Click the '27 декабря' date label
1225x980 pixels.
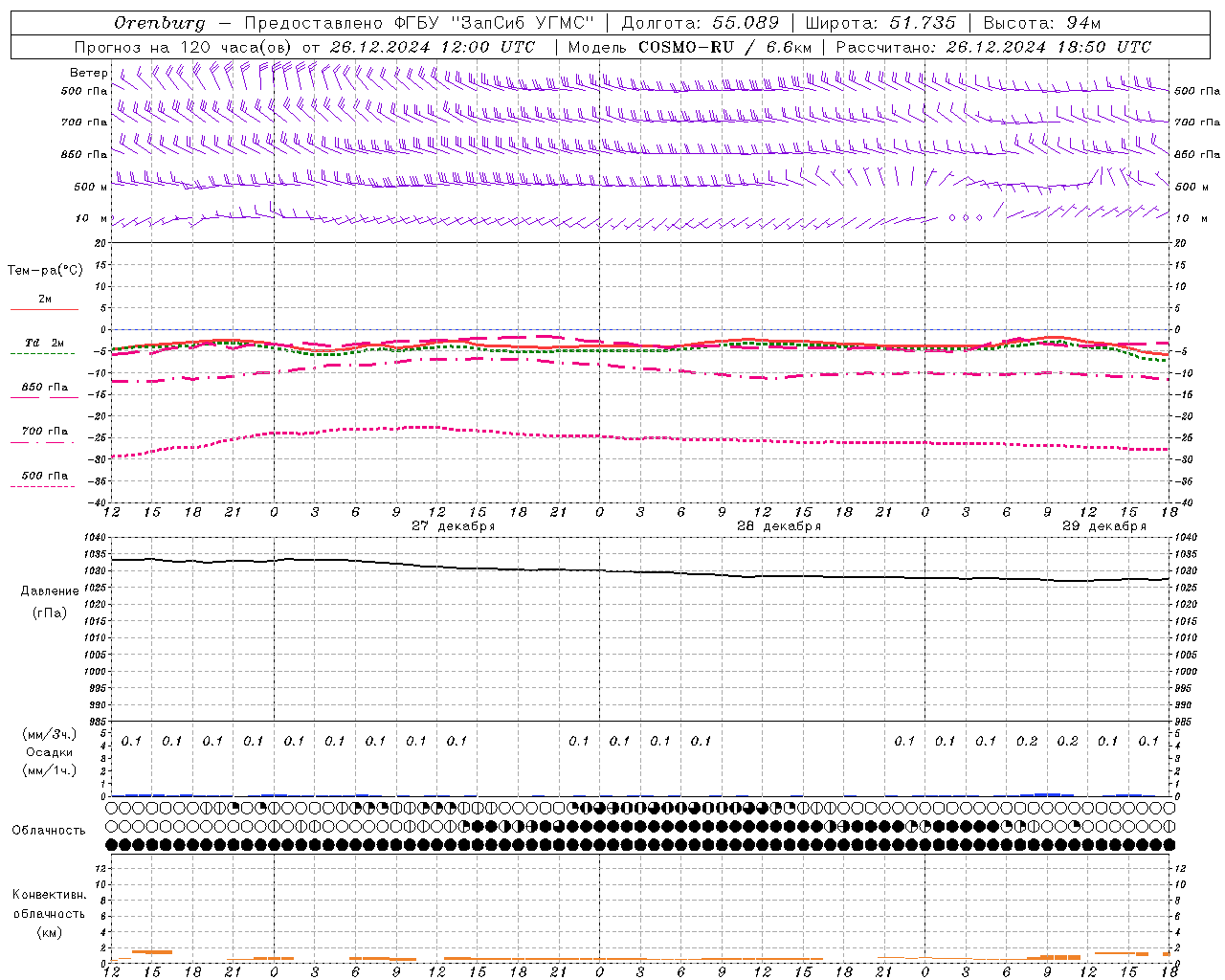(454, 526)
